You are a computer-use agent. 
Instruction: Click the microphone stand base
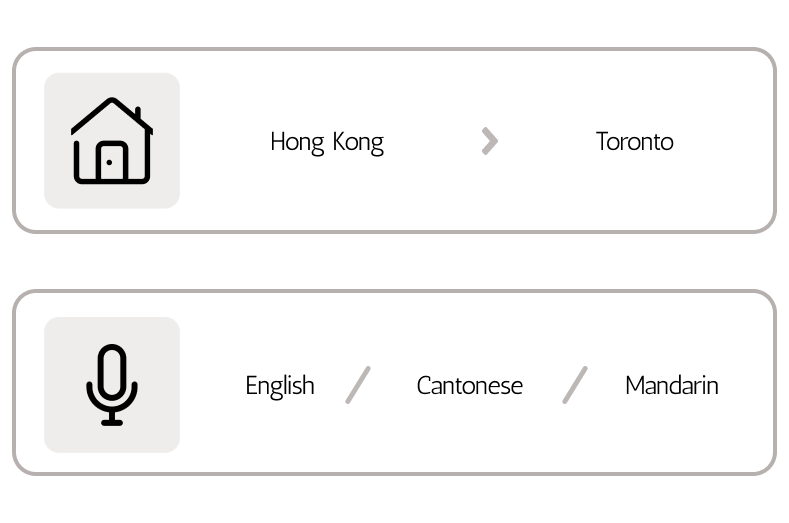(x=112, y=422)
